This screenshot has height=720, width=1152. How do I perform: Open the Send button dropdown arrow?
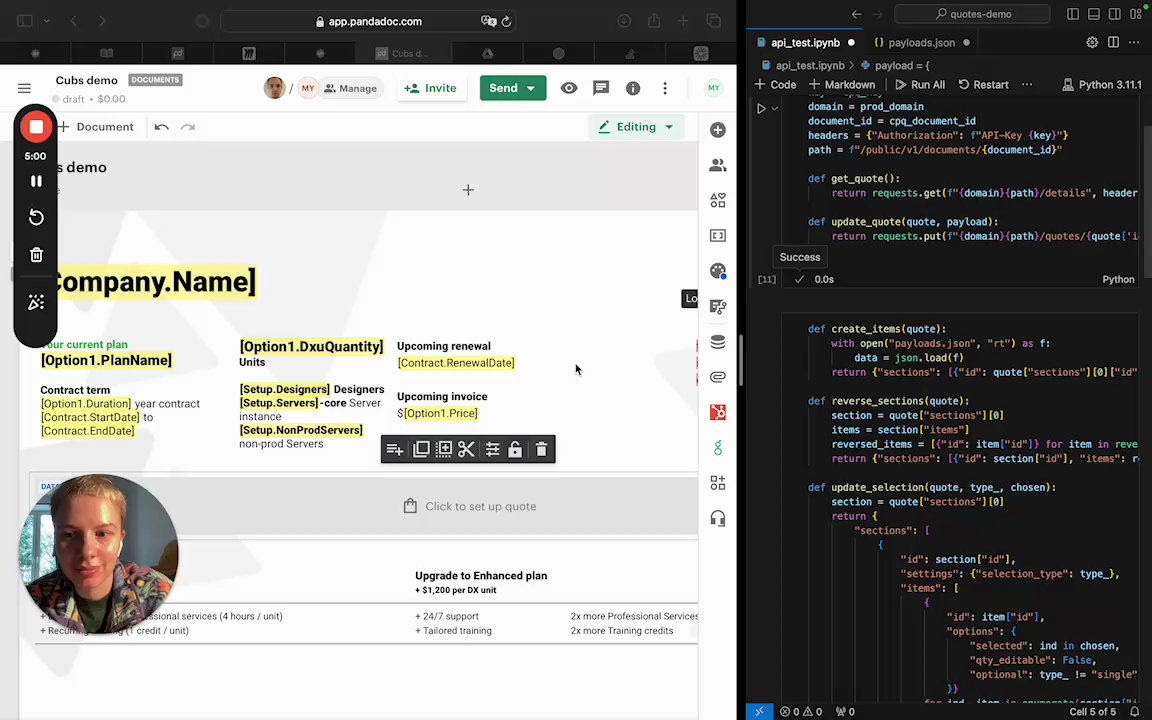[531, 88]
